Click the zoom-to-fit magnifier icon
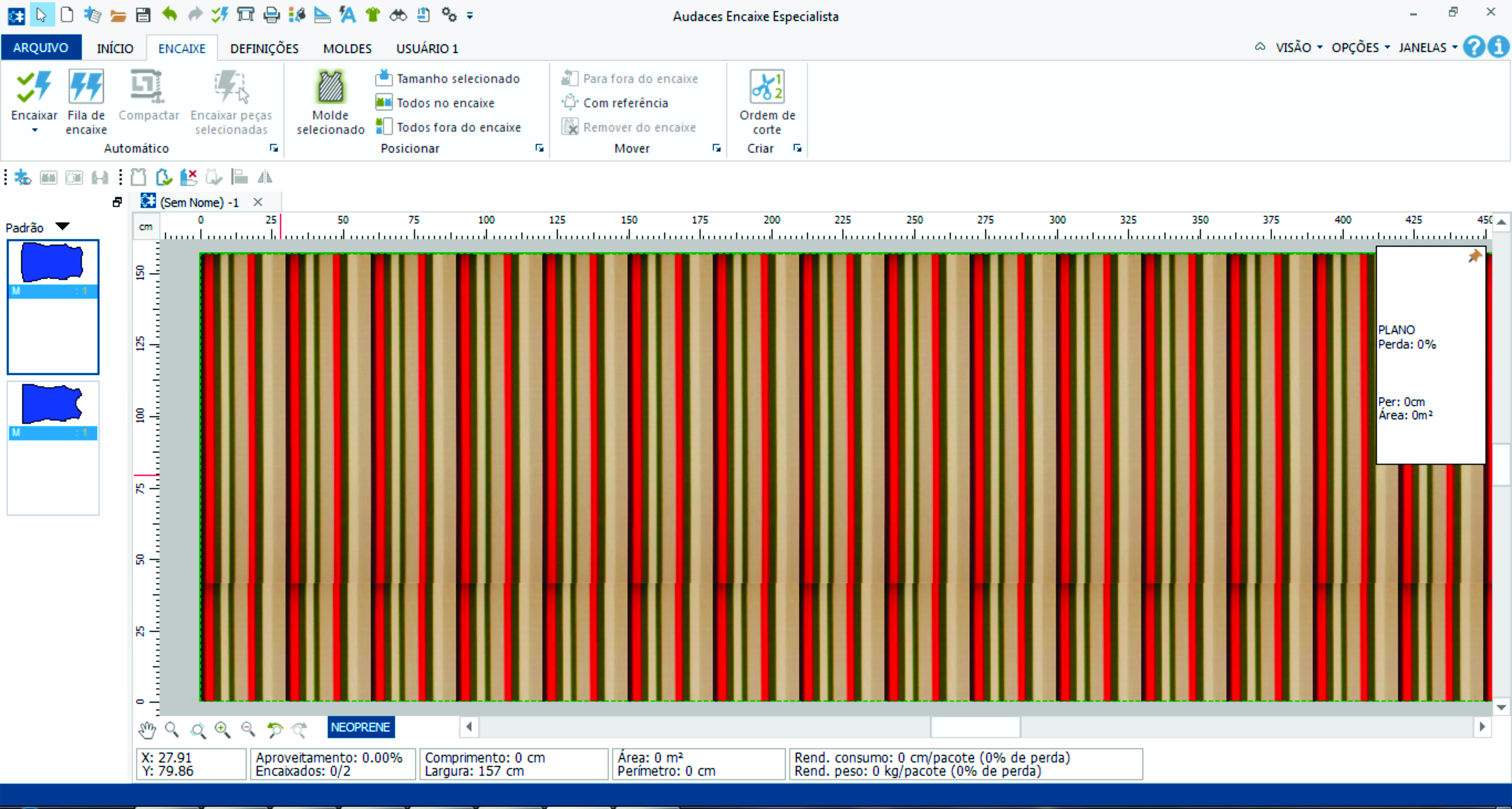Screen dimensions: 1512x809 pos(198,730)
